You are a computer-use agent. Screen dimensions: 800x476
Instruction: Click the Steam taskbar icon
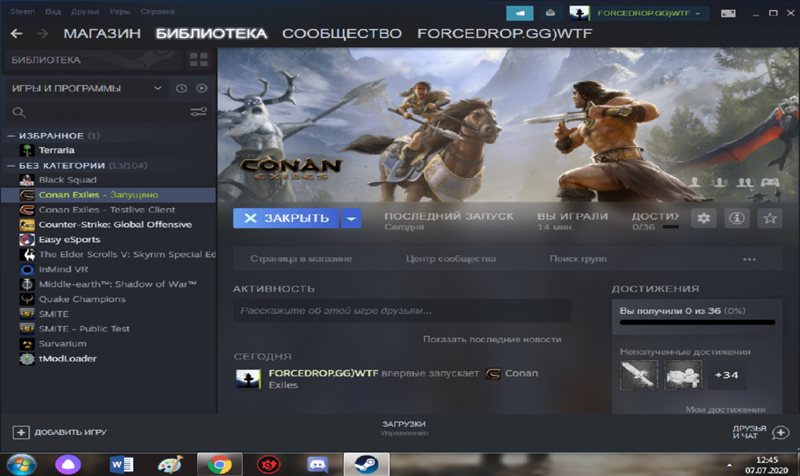pyautogui.click(x=366, y=465)
